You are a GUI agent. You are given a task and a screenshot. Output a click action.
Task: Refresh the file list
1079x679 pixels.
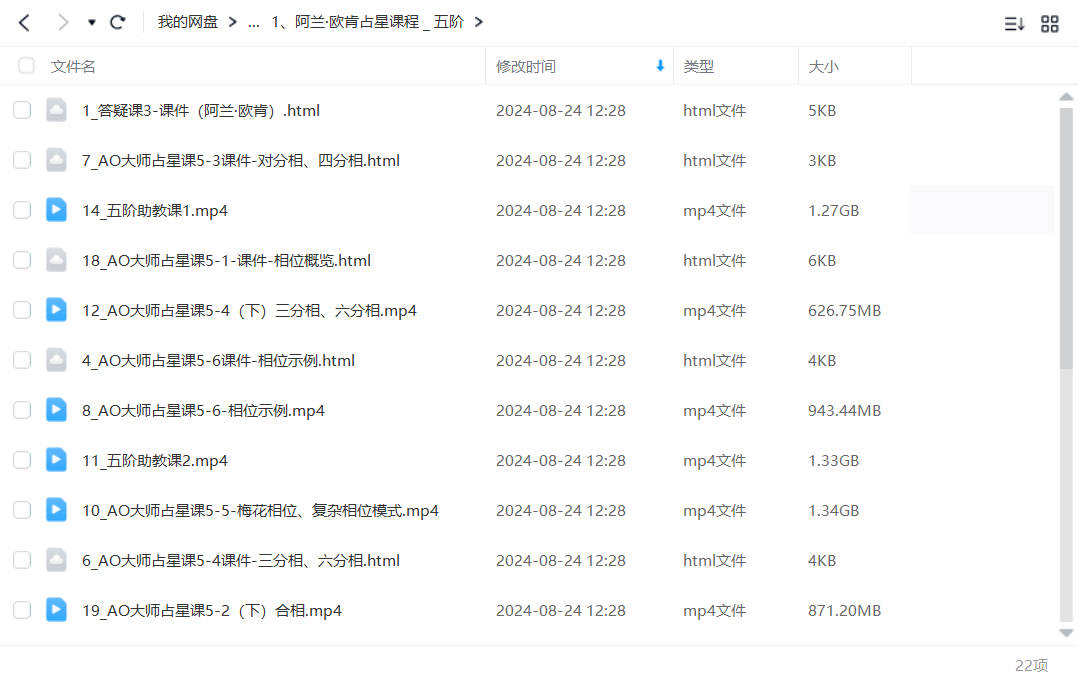(x=118, y=23)
